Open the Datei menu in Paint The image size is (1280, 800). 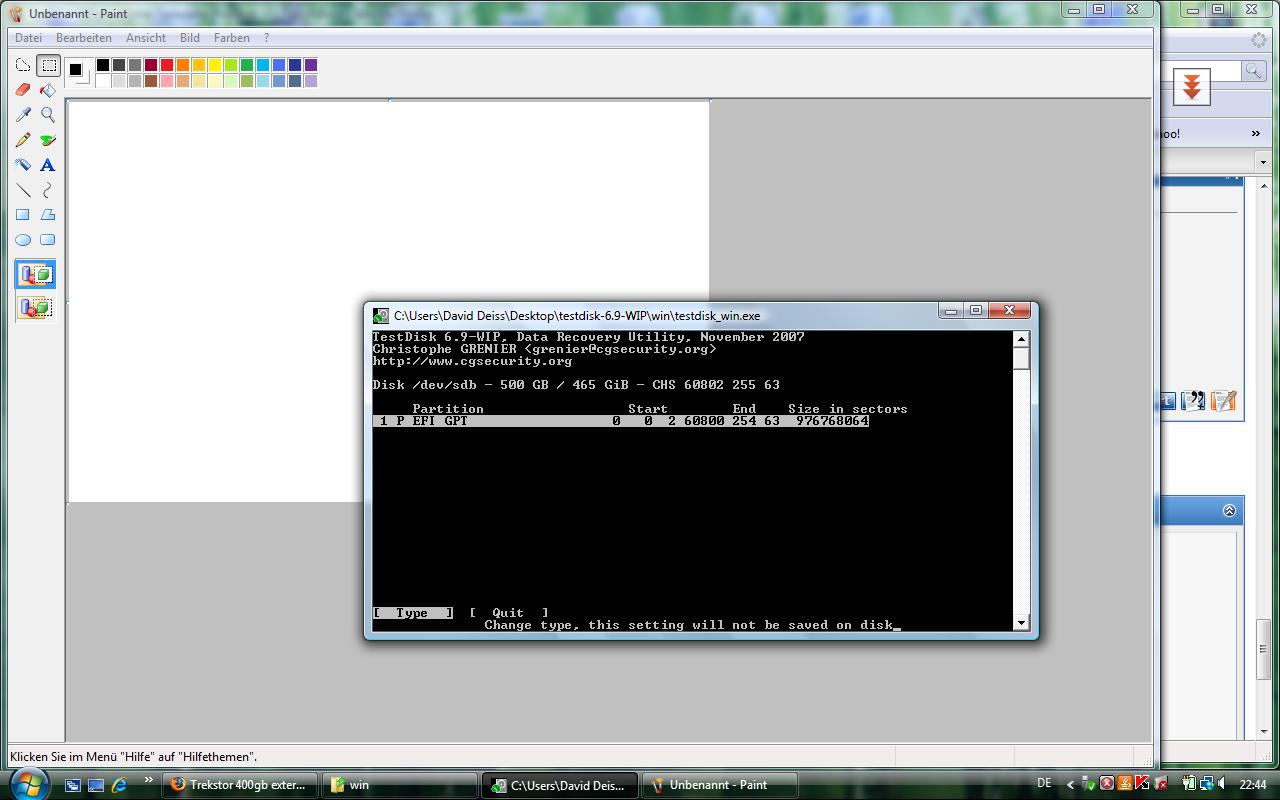28,38
